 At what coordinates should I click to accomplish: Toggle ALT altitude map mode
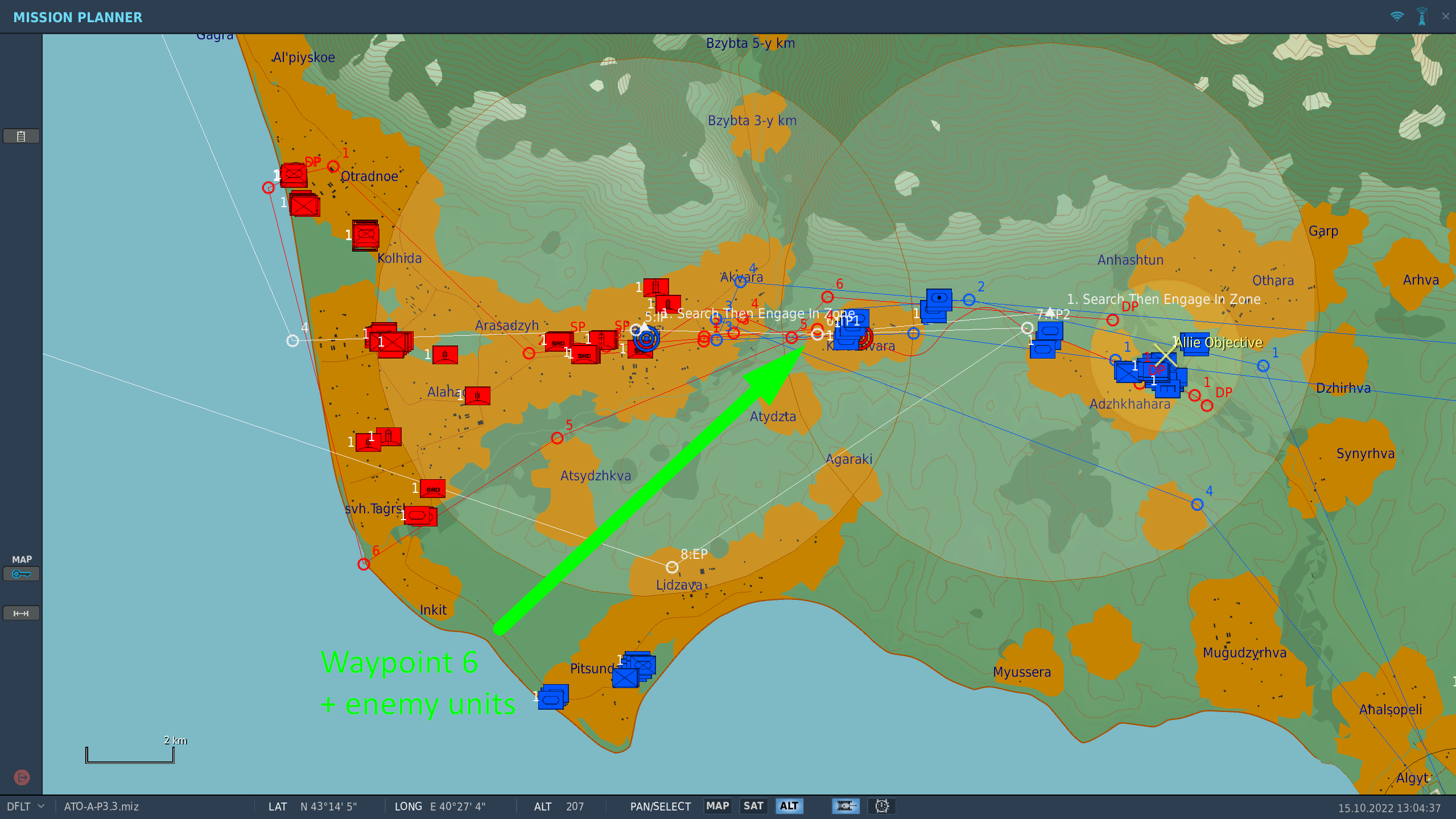click(789, 806)
